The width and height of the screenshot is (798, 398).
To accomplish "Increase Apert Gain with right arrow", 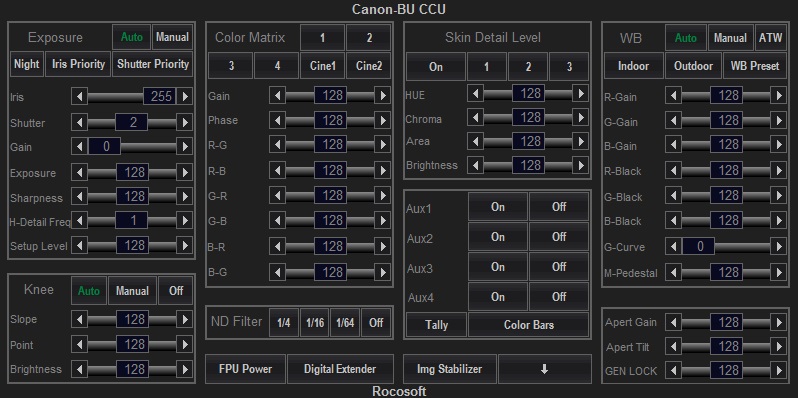I will (778, 322).
